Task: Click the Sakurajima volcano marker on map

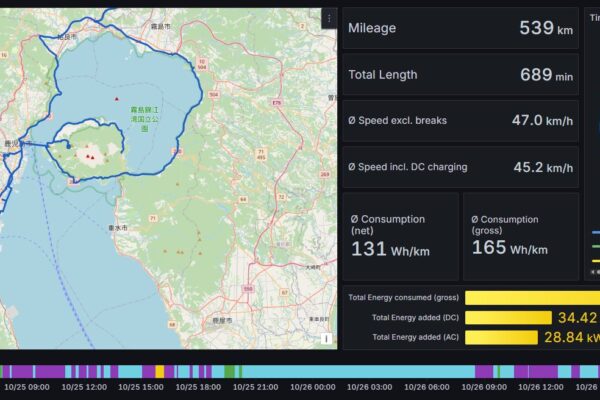Action: (x=92, y=156)
